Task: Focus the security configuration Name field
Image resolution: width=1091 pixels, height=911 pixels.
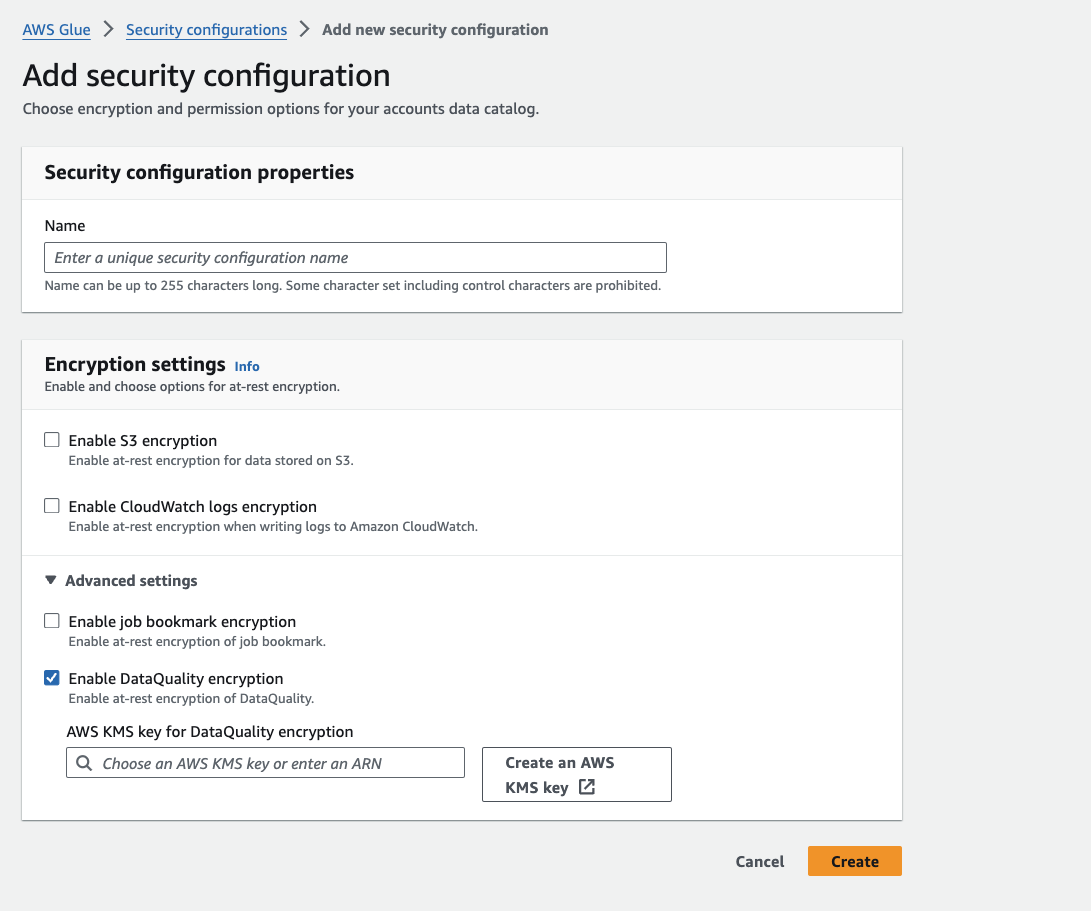Action: pyautogui.click(x=355, y=258)
